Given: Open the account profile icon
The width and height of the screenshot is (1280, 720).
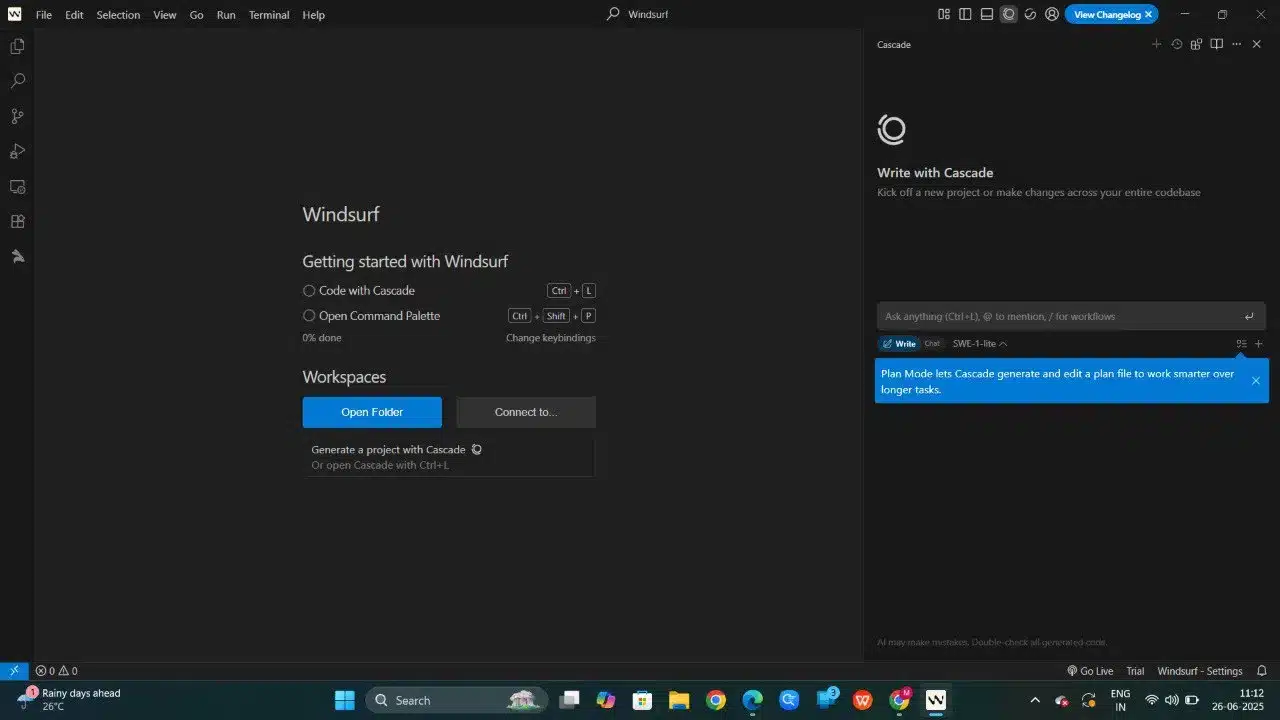Looking at the screenshot, I should pos(1052,14).
